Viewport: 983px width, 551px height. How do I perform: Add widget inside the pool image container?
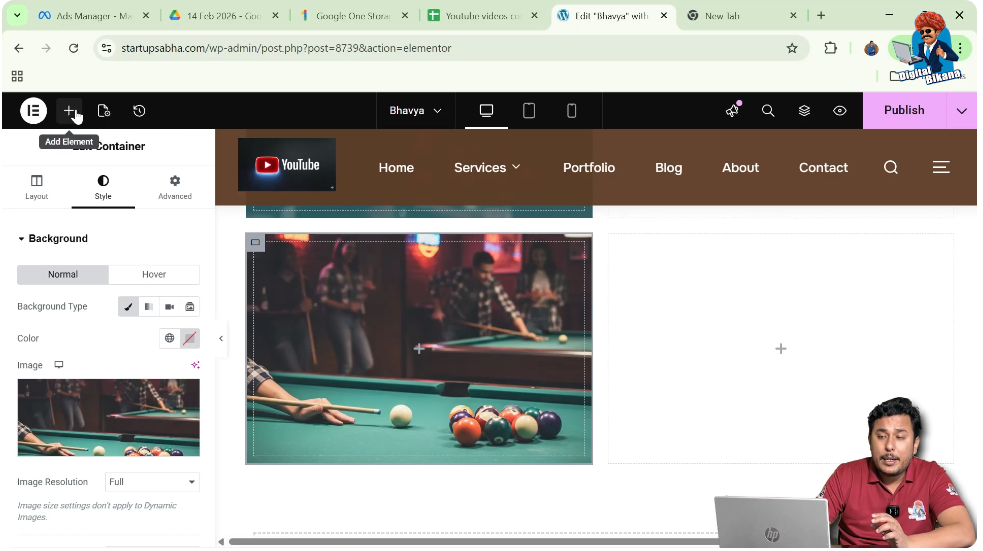tap(419, 349)
